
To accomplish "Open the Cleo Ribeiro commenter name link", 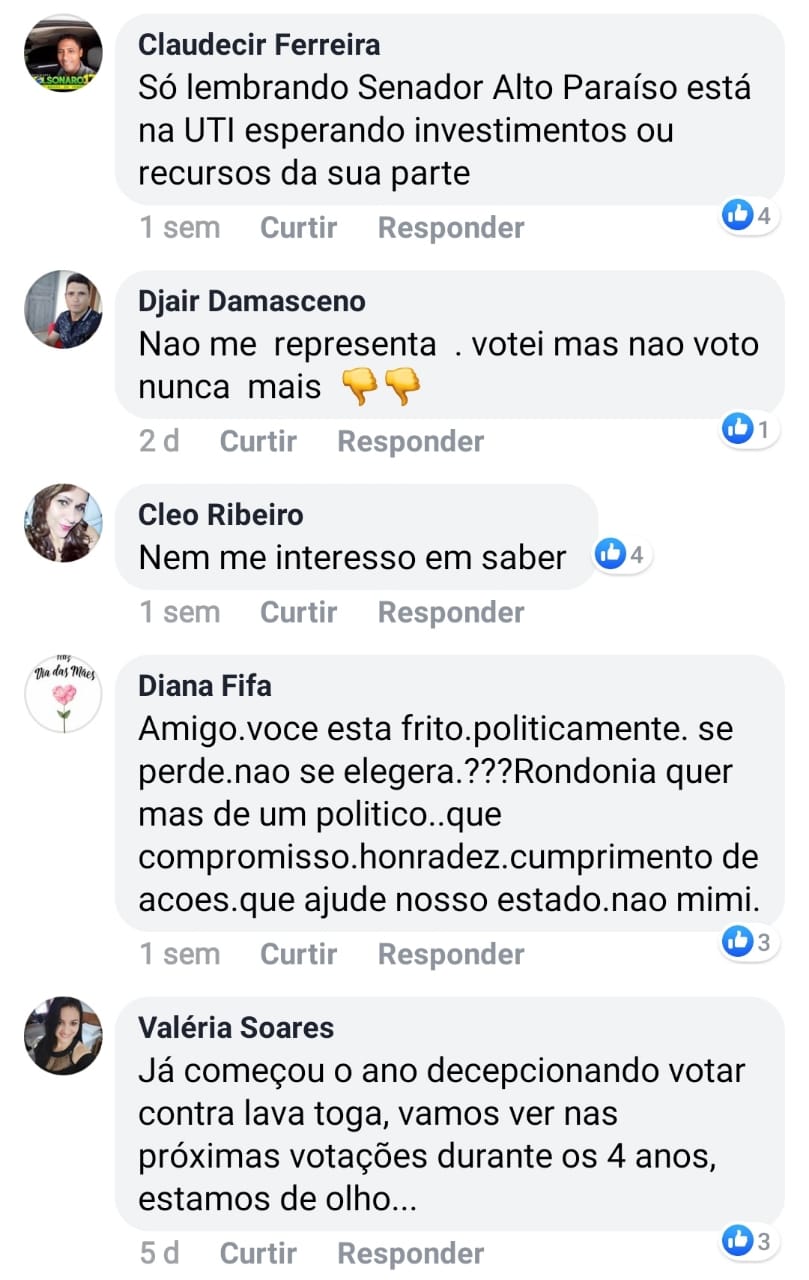I will pos(221,515).
